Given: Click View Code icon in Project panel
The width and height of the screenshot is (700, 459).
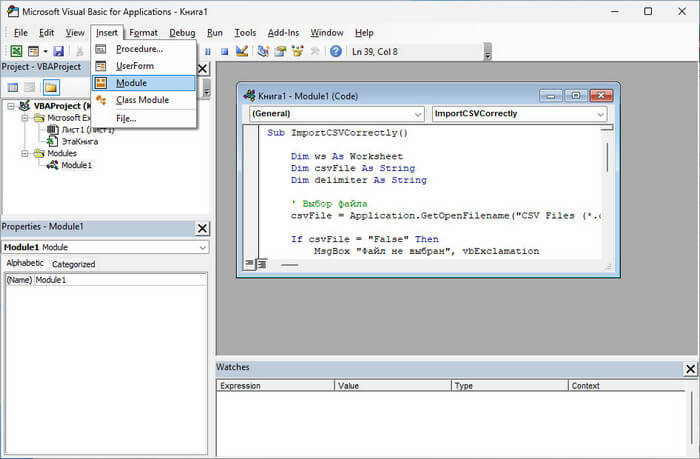Looking at the screenshot, I should click(12, 87).
